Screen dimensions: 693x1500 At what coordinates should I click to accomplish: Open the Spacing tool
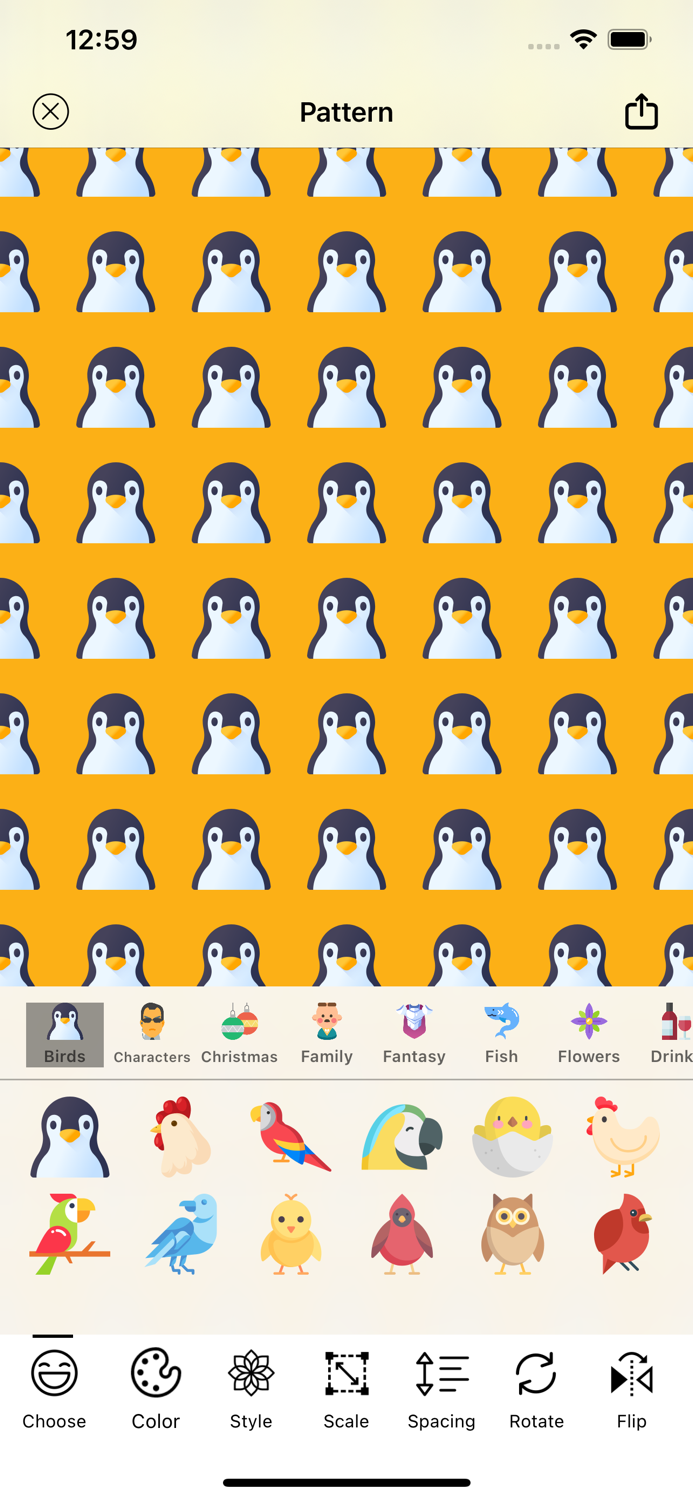tap(441, 1390)
